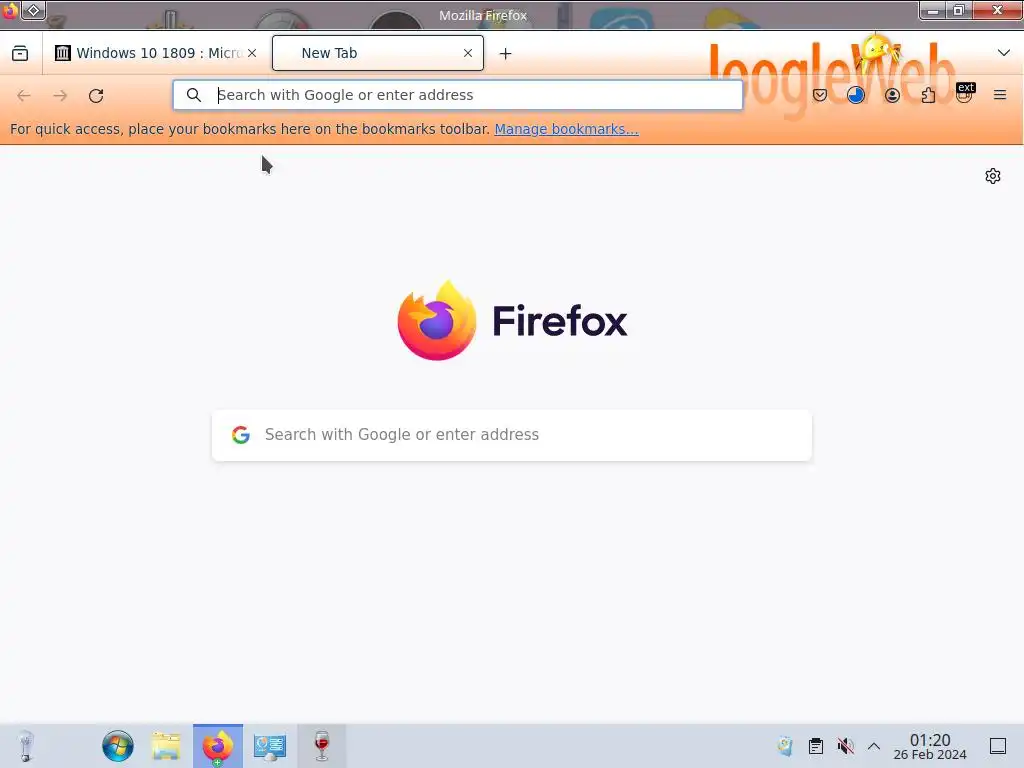This screenshot has height=768, width=1024.
Task: Restore the Mozilla Firefox window
Action: click(959, 10)
